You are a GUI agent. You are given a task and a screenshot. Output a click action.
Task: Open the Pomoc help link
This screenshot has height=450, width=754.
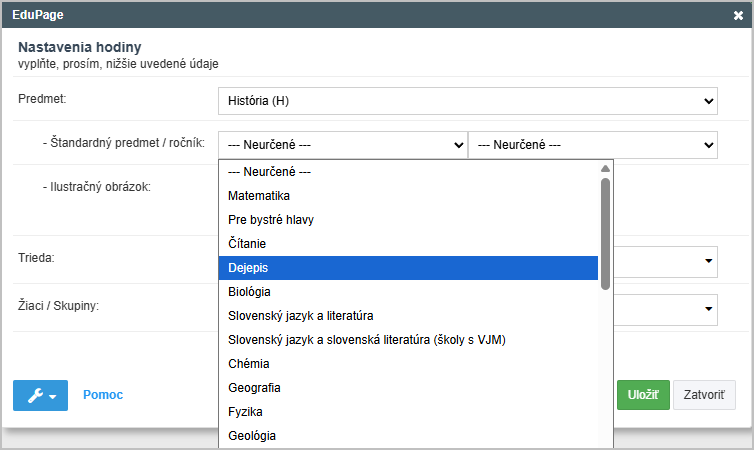pyautogui.click(x=103, y=395)
